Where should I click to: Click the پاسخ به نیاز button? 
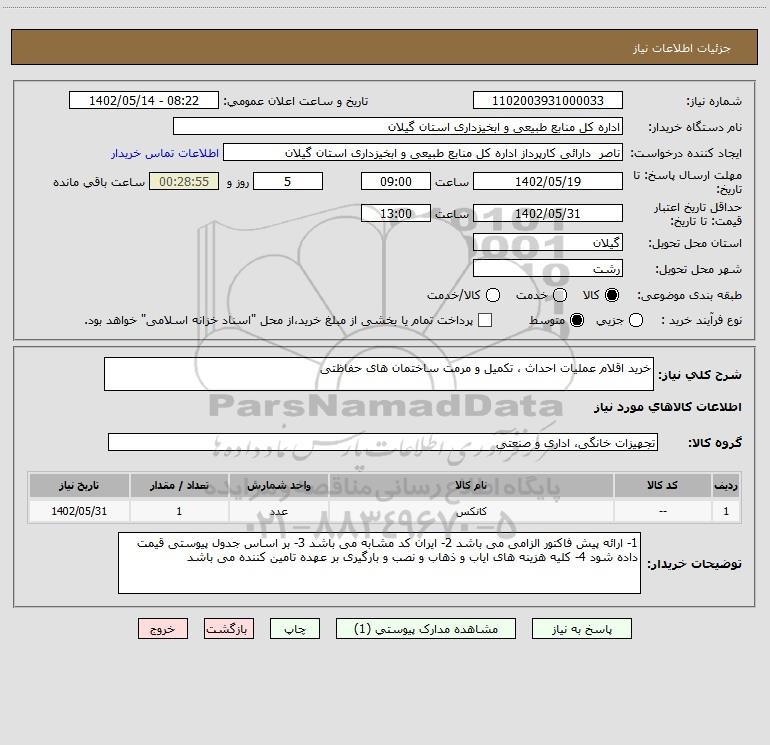pos(581,629)
